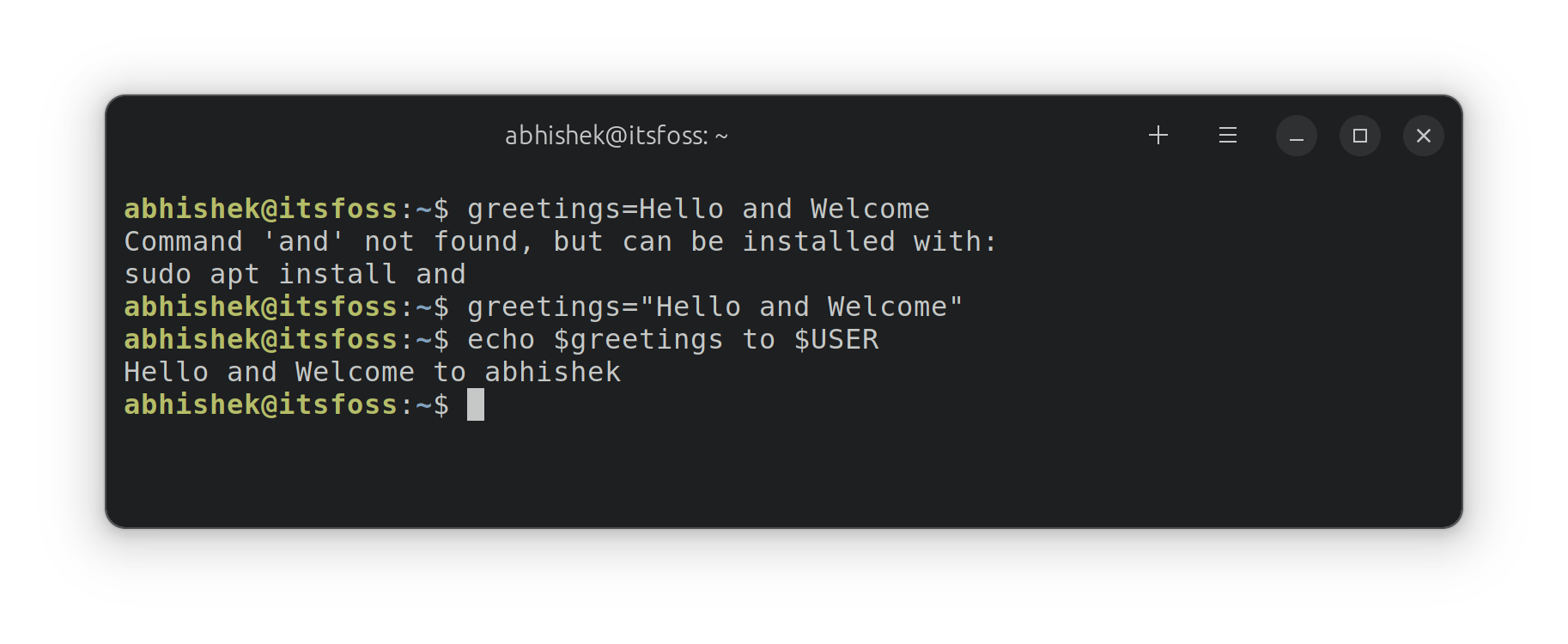Image resolution: width=1568 pixels, height=644 pixels.
Task: Click the minimize icon in the titlebar
Action: tap(1296, 136)
